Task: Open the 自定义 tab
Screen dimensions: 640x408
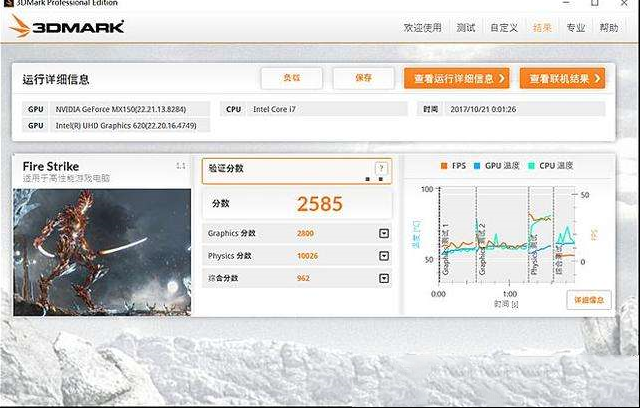Action: click(504, 28)
